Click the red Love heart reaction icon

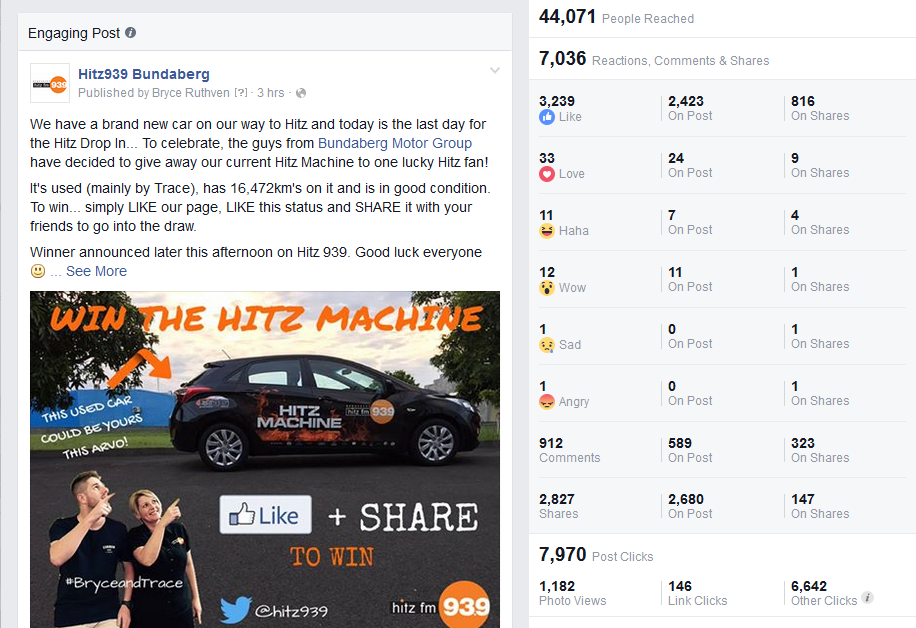[547, 174]
